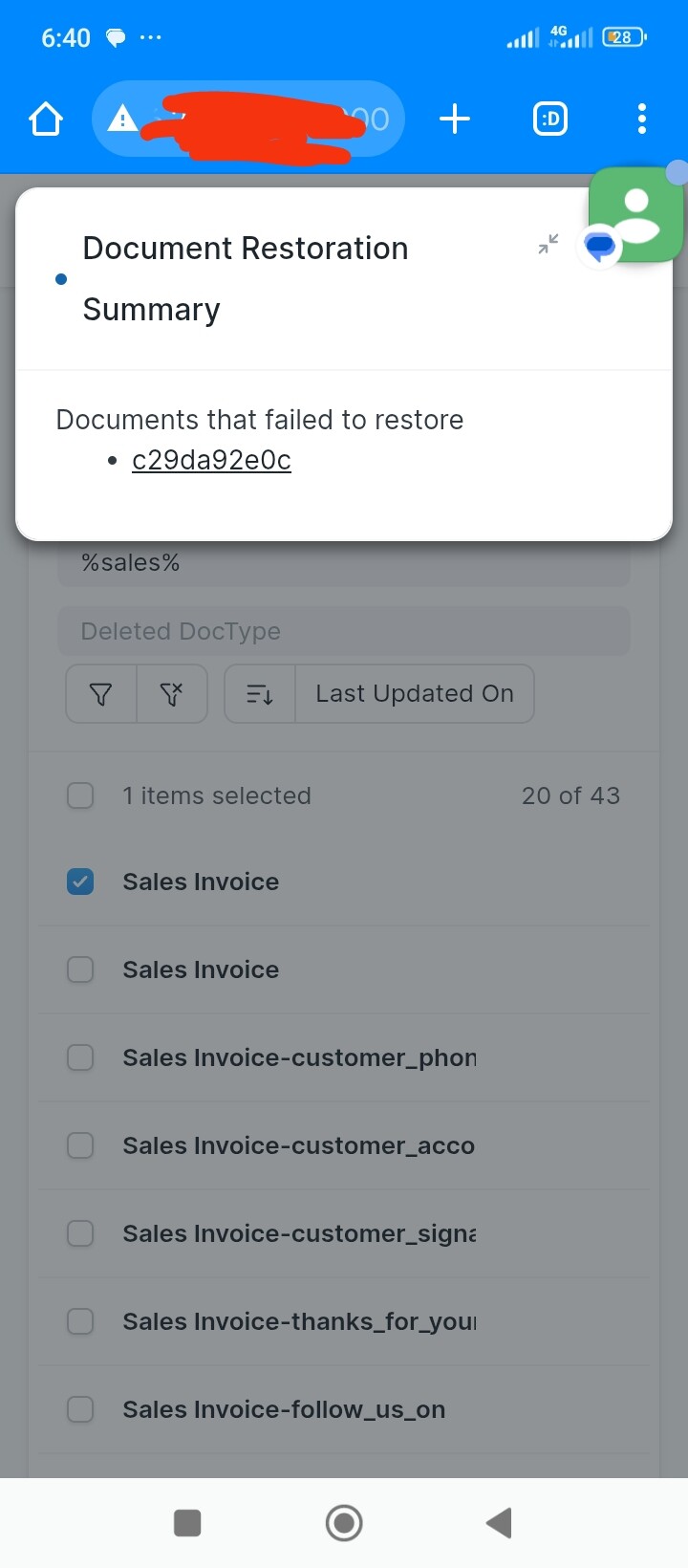Tap the browser home icon
Viewport: 688px width, 1568px height.
point(46,120)
